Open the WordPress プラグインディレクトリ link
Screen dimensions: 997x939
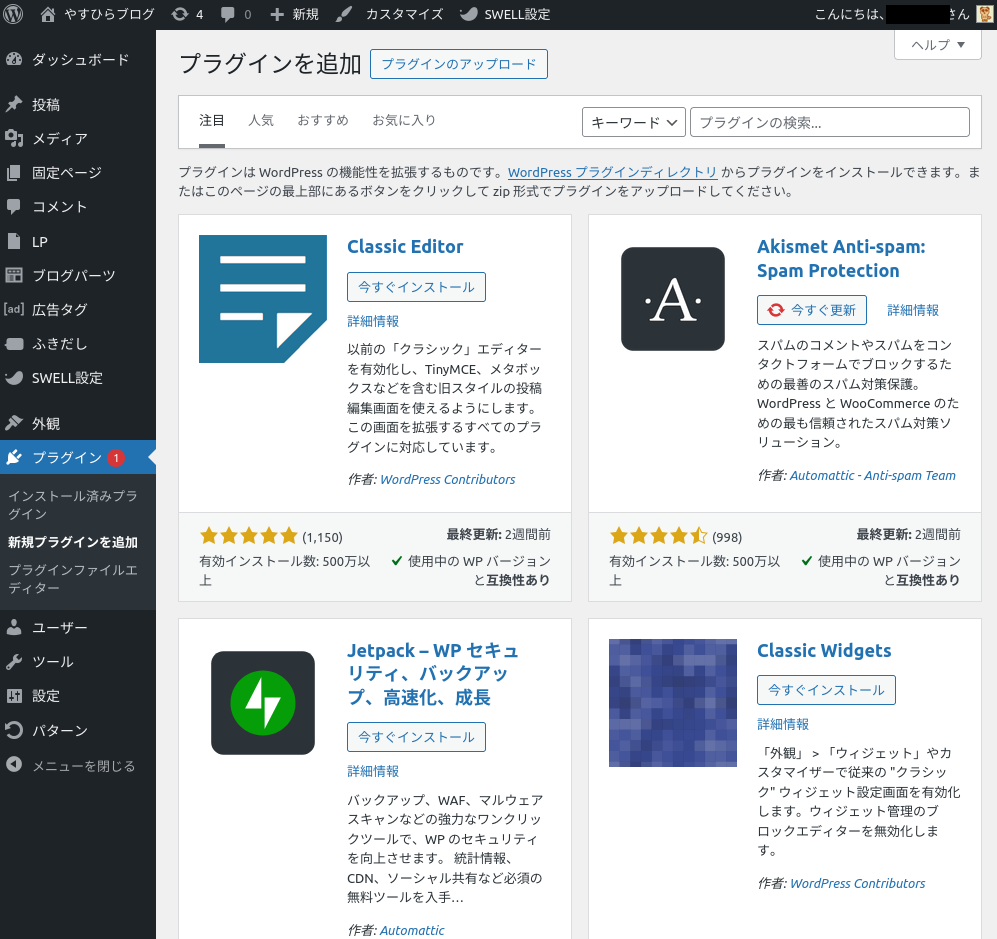pos(612,172)
